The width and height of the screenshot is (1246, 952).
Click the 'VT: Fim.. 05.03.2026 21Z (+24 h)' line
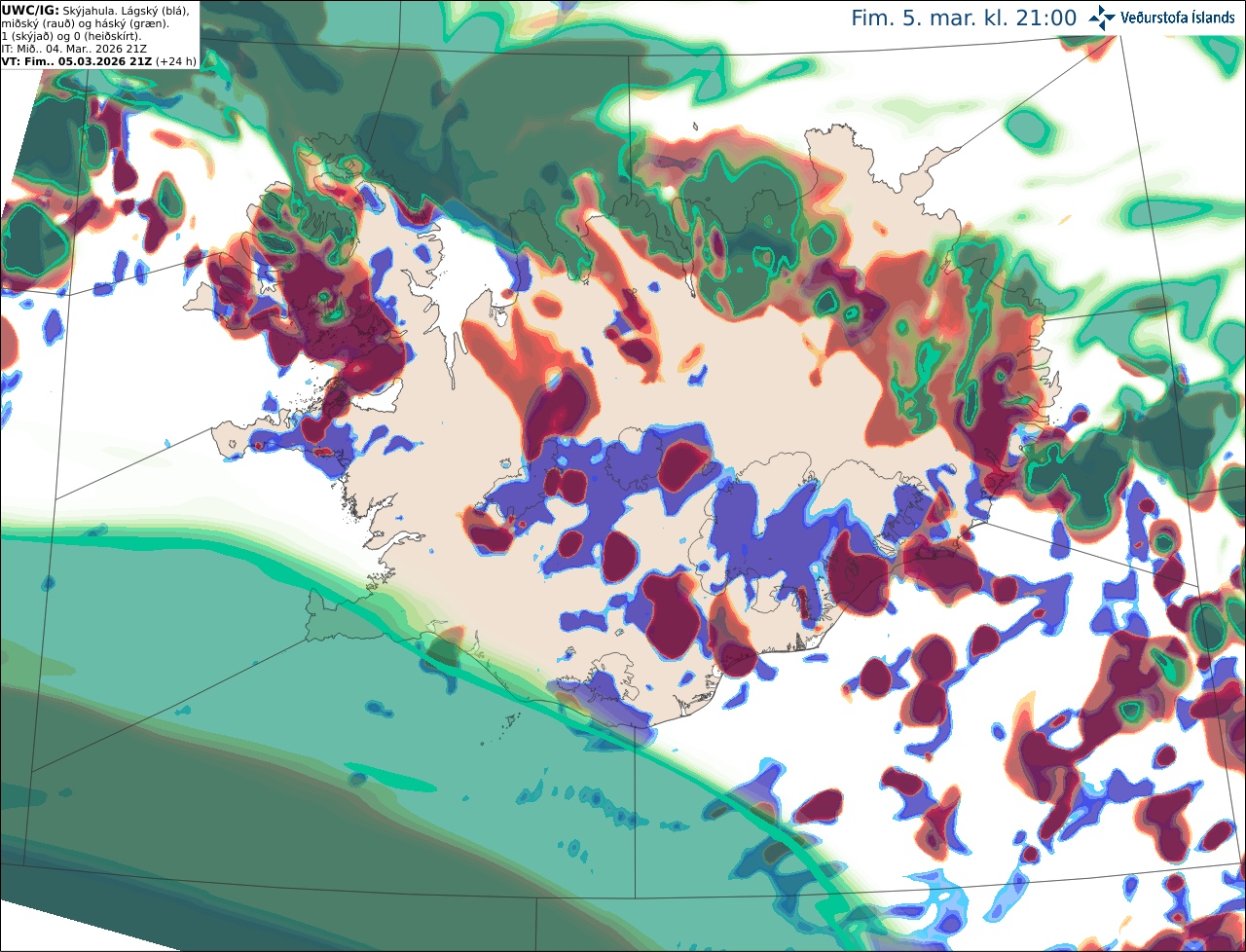click(x=98, y=60)
